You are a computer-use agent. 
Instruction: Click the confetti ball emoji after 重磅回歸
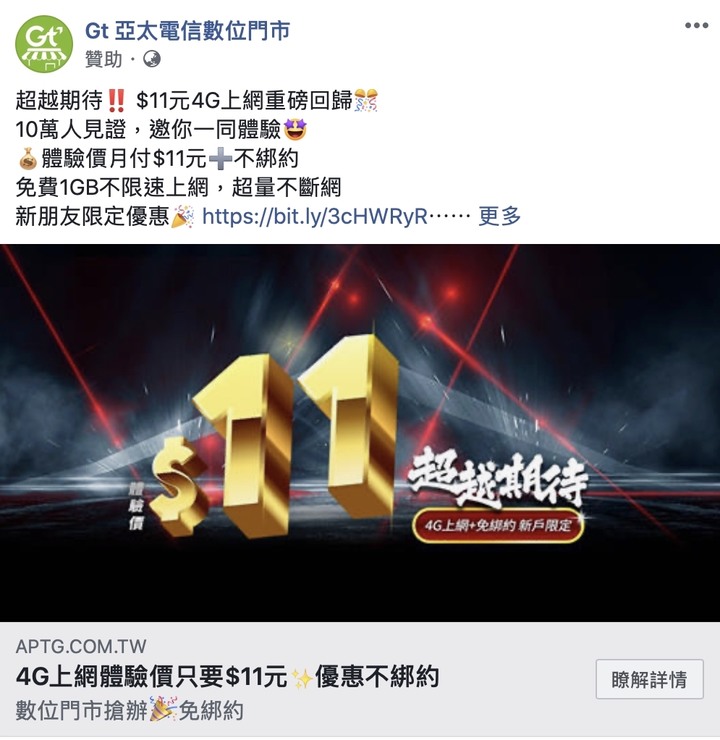pos(366,100)
